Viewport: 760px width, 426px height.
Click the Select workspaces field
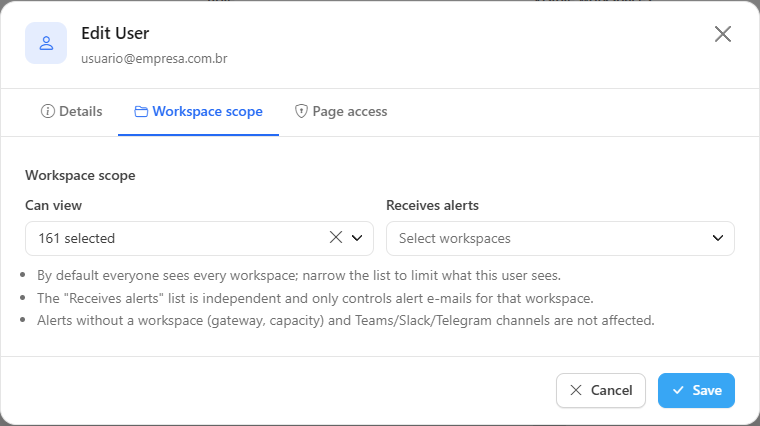(560, 238)
